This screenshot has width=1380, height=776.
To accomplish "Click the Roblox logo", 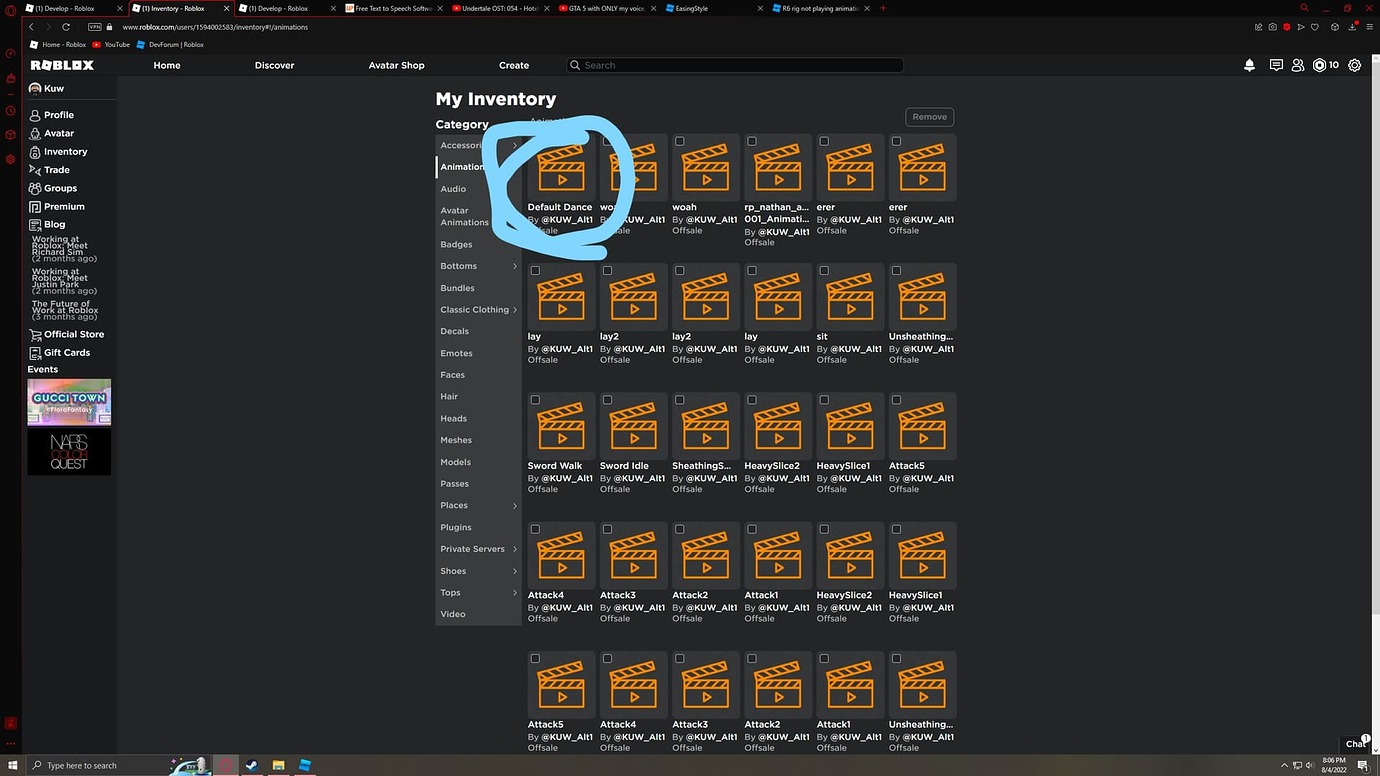I will click(62, 65).
